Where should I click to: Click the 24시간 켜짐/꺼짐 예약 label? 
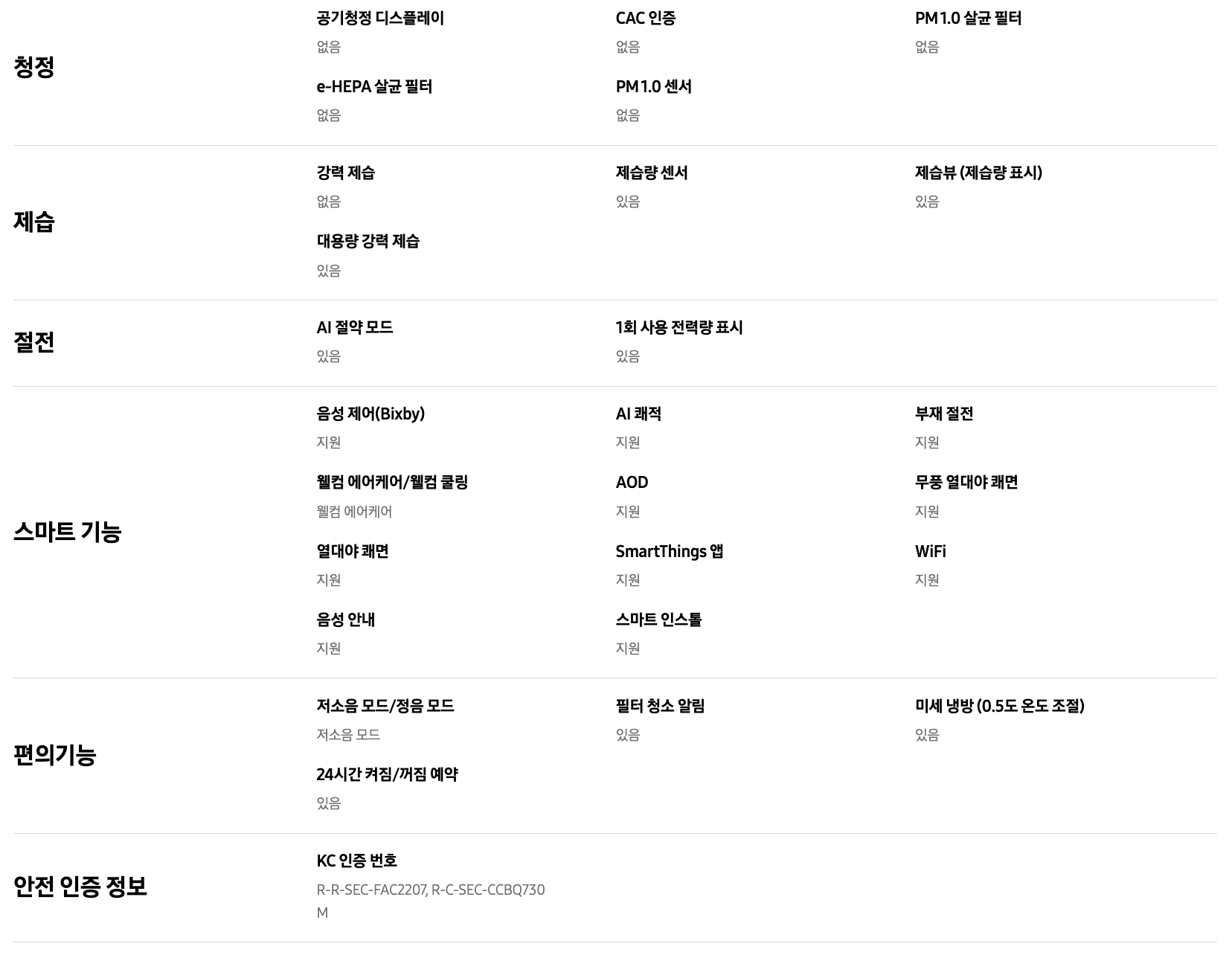pos(388,774)
